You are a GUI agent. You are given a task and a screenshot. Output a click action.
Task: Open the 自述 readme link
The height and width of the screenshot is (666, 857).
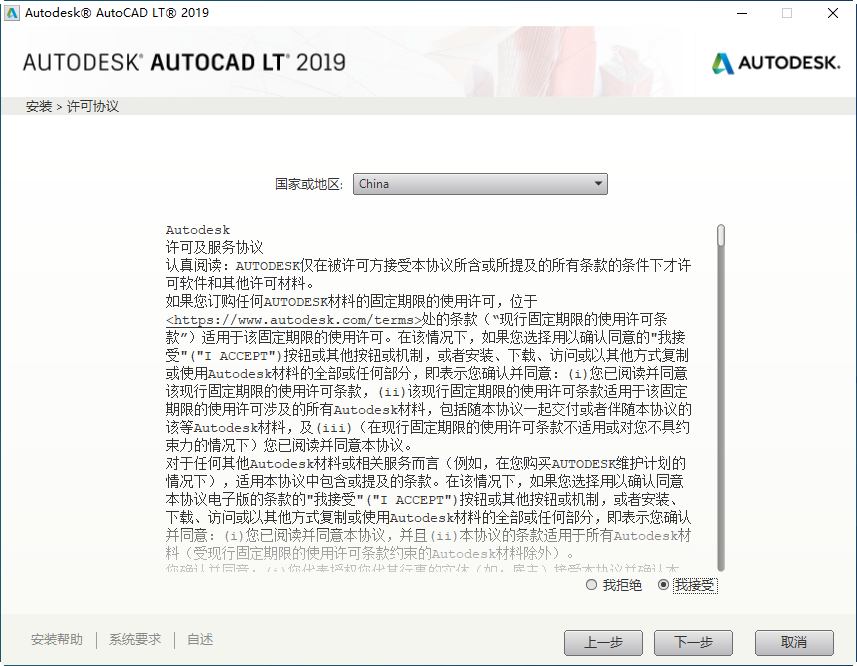coord(200,639)
